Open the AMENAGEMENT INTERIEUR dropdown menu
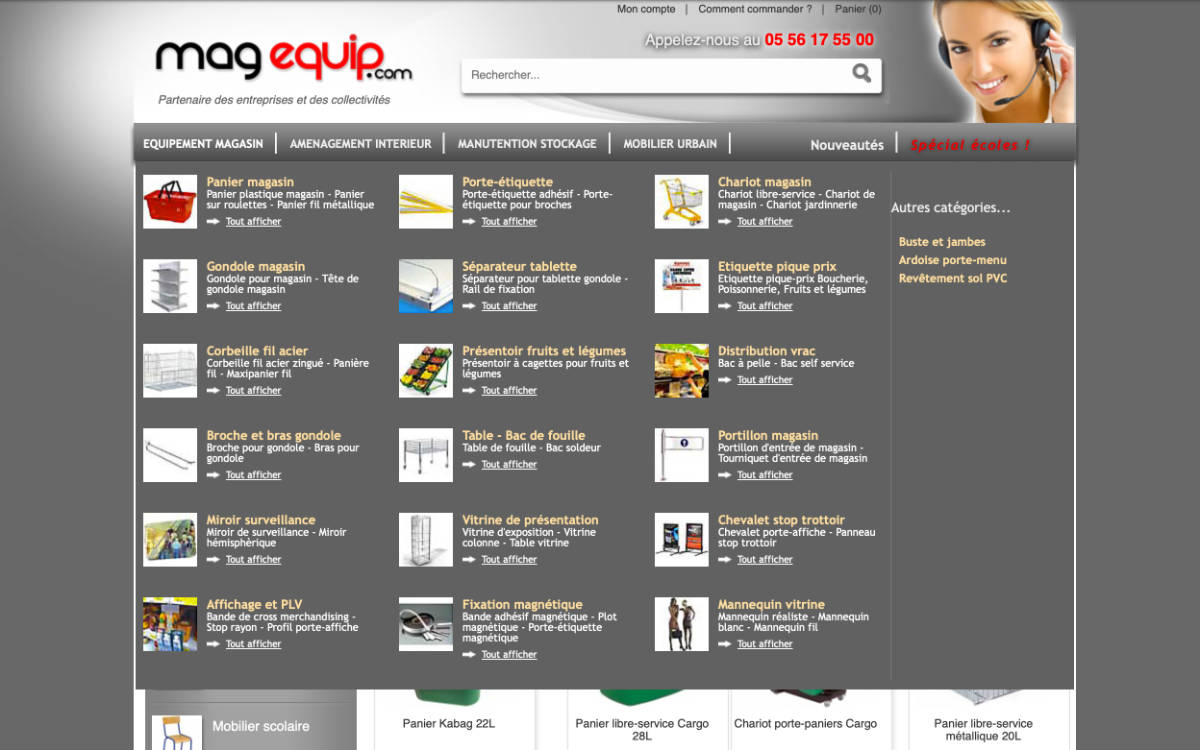The width and height of the screenshot is (1200, 750). (360, 143)
